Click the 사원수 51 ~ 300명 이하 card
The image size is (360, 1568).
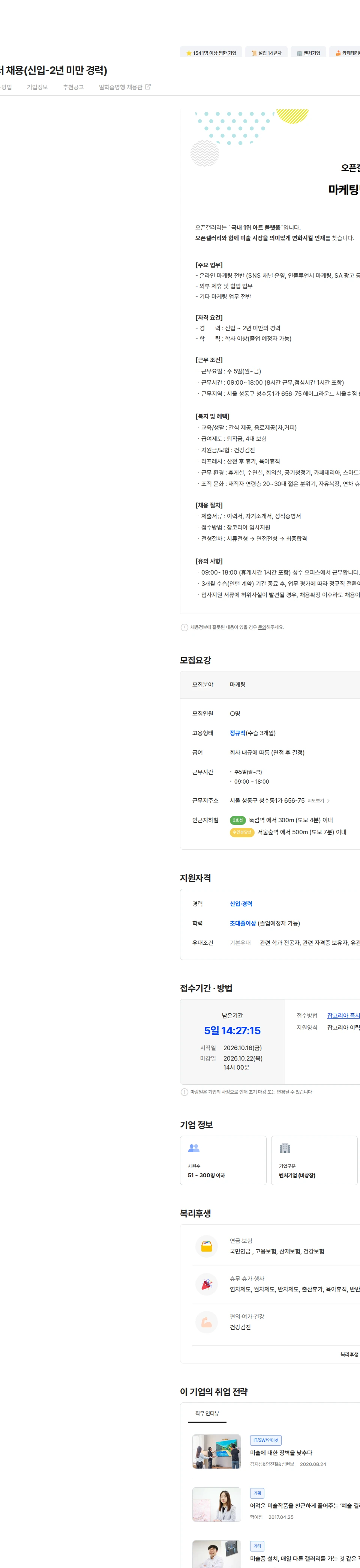point(223,1160)
